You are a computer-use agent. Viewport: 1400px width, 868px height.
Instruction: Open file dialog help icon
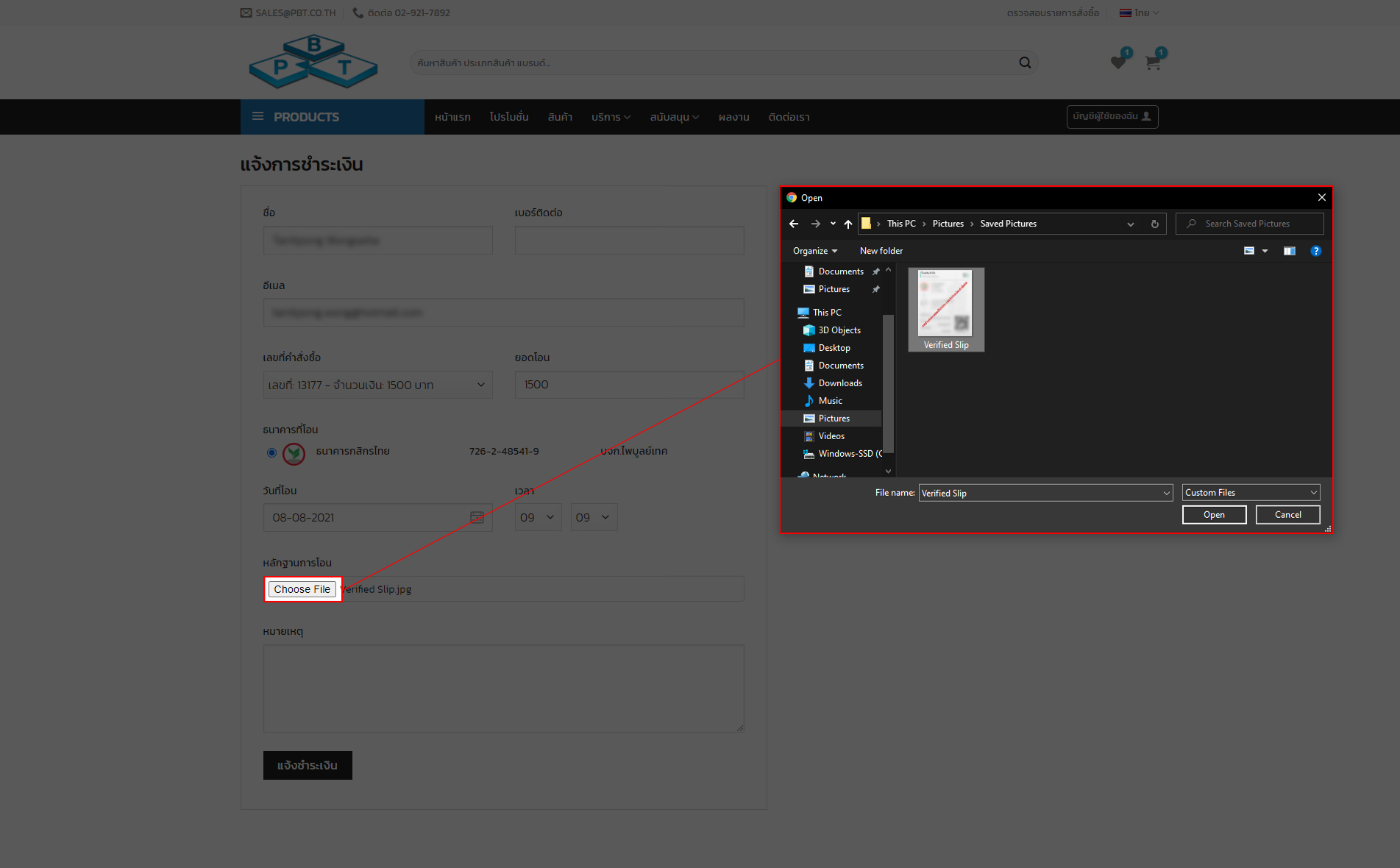click(x=1315, y=251)
